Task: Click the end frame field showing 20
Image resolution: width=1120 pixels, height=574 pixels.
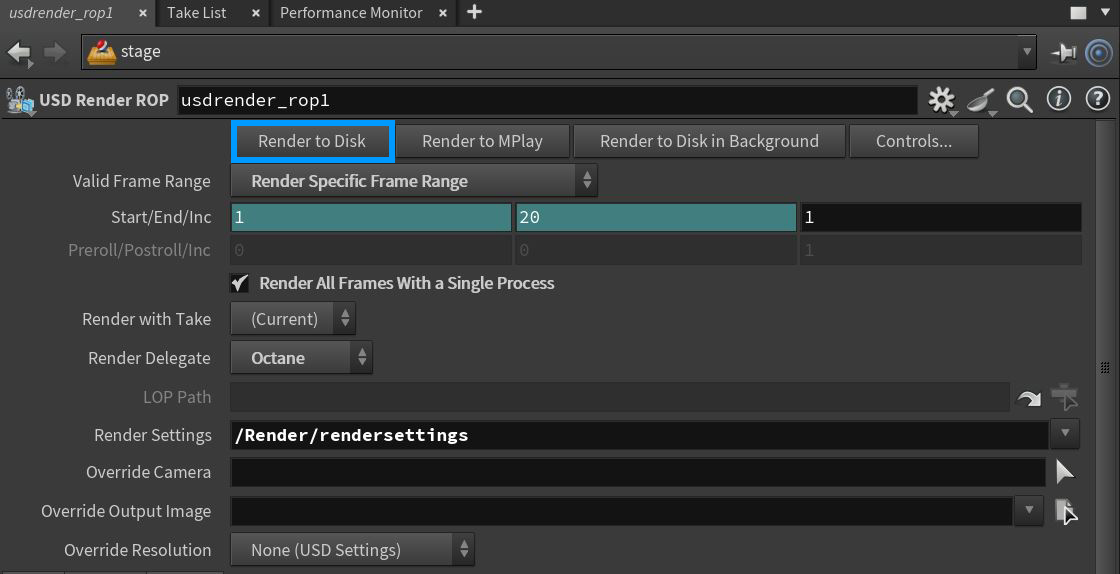Action: click(655, 217)
